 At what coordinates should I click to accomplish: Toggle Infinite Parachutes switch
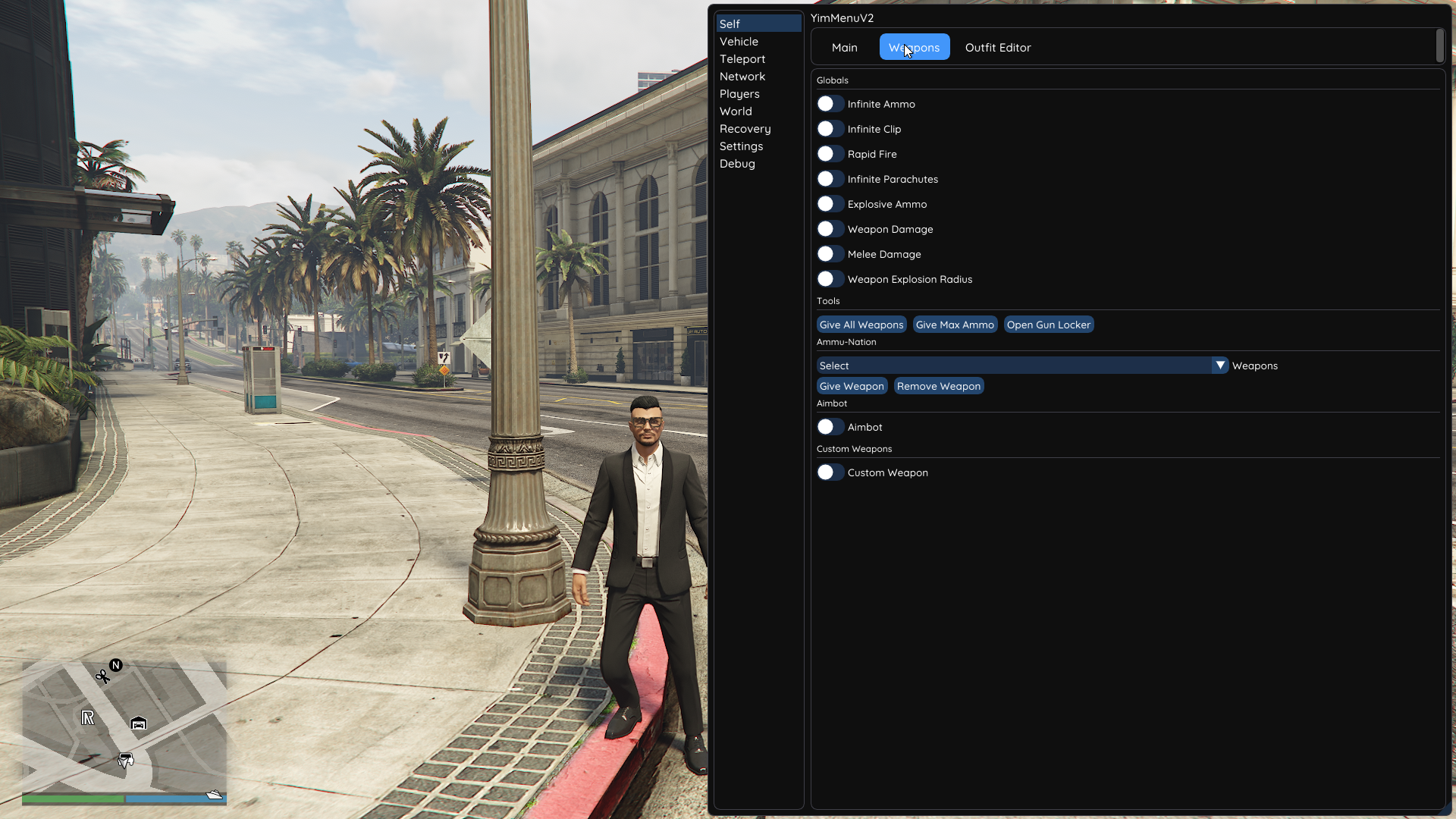click(x=830, y=179)
